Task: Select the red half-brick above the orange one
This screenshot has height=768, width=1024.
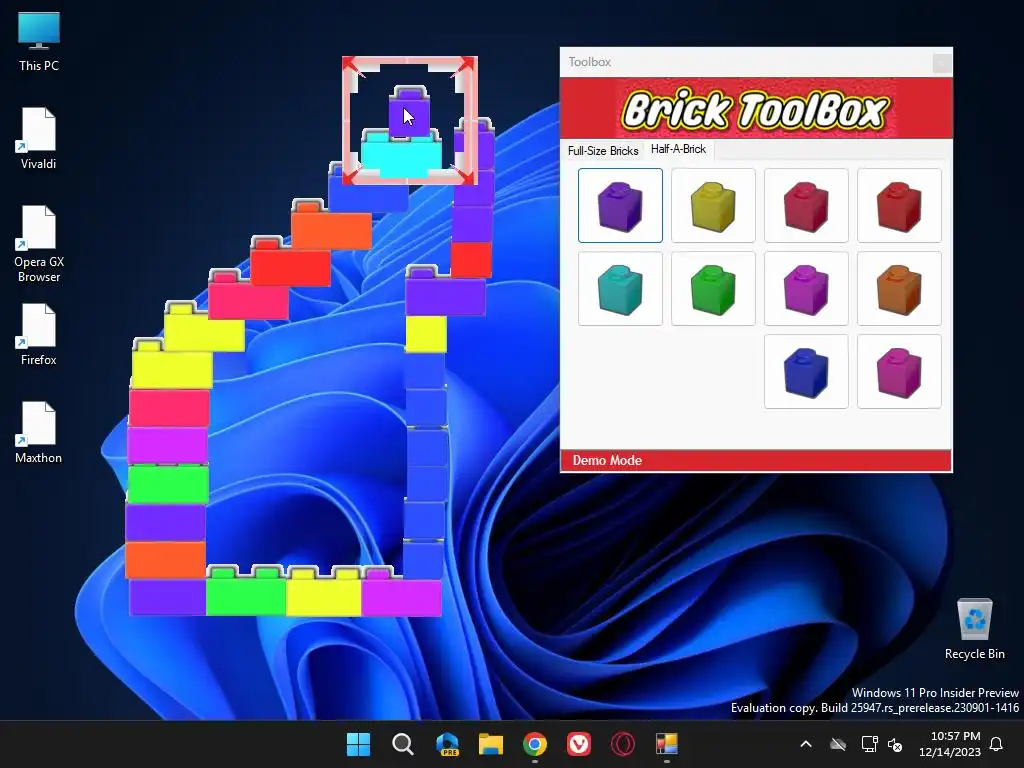Action: click(899, 206)
